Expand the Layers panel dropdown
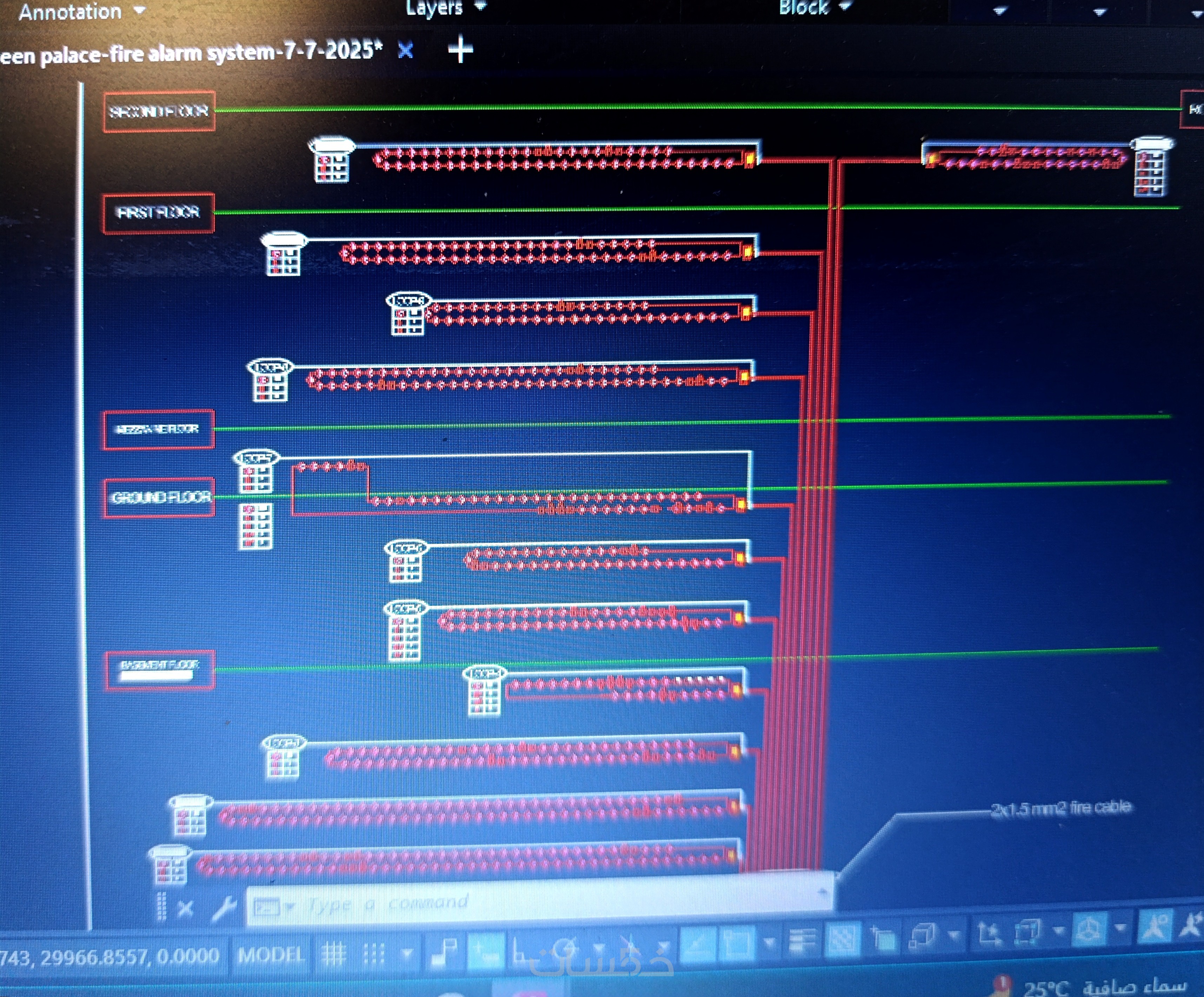Screen dimensions: 1204x997 coord(480,6)
